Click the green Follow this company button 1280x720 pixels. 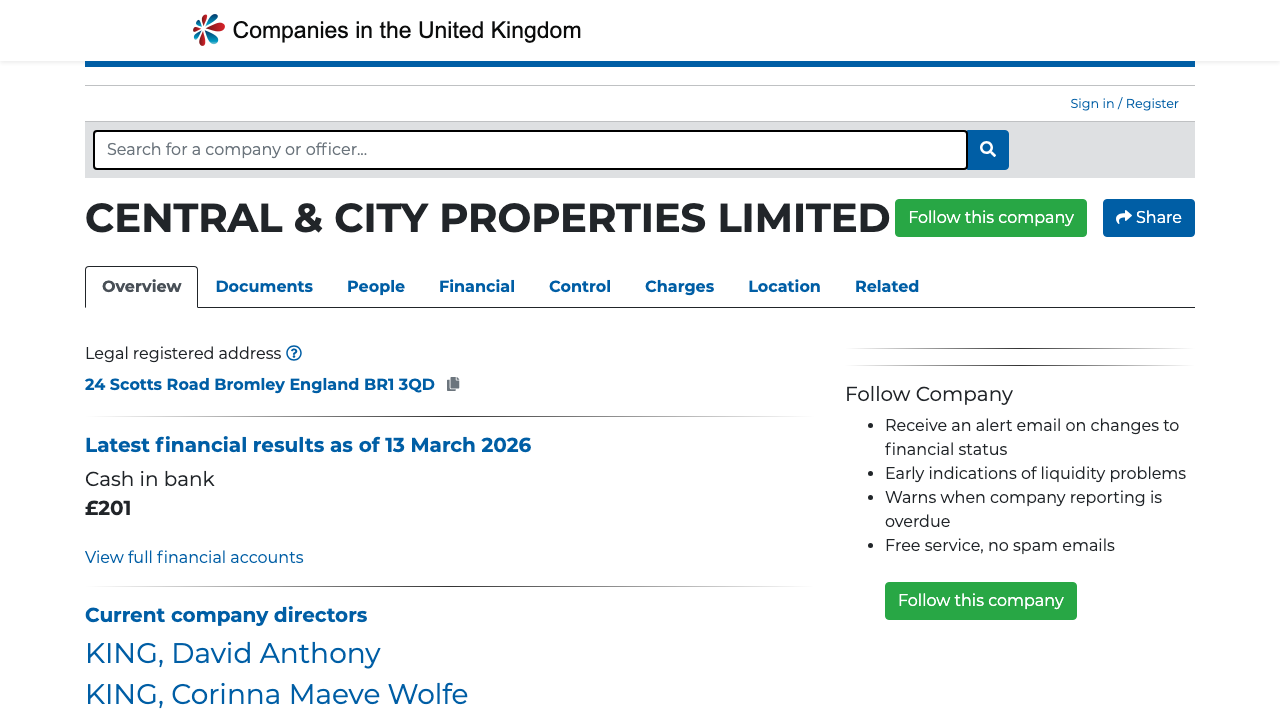pos(990,217)
